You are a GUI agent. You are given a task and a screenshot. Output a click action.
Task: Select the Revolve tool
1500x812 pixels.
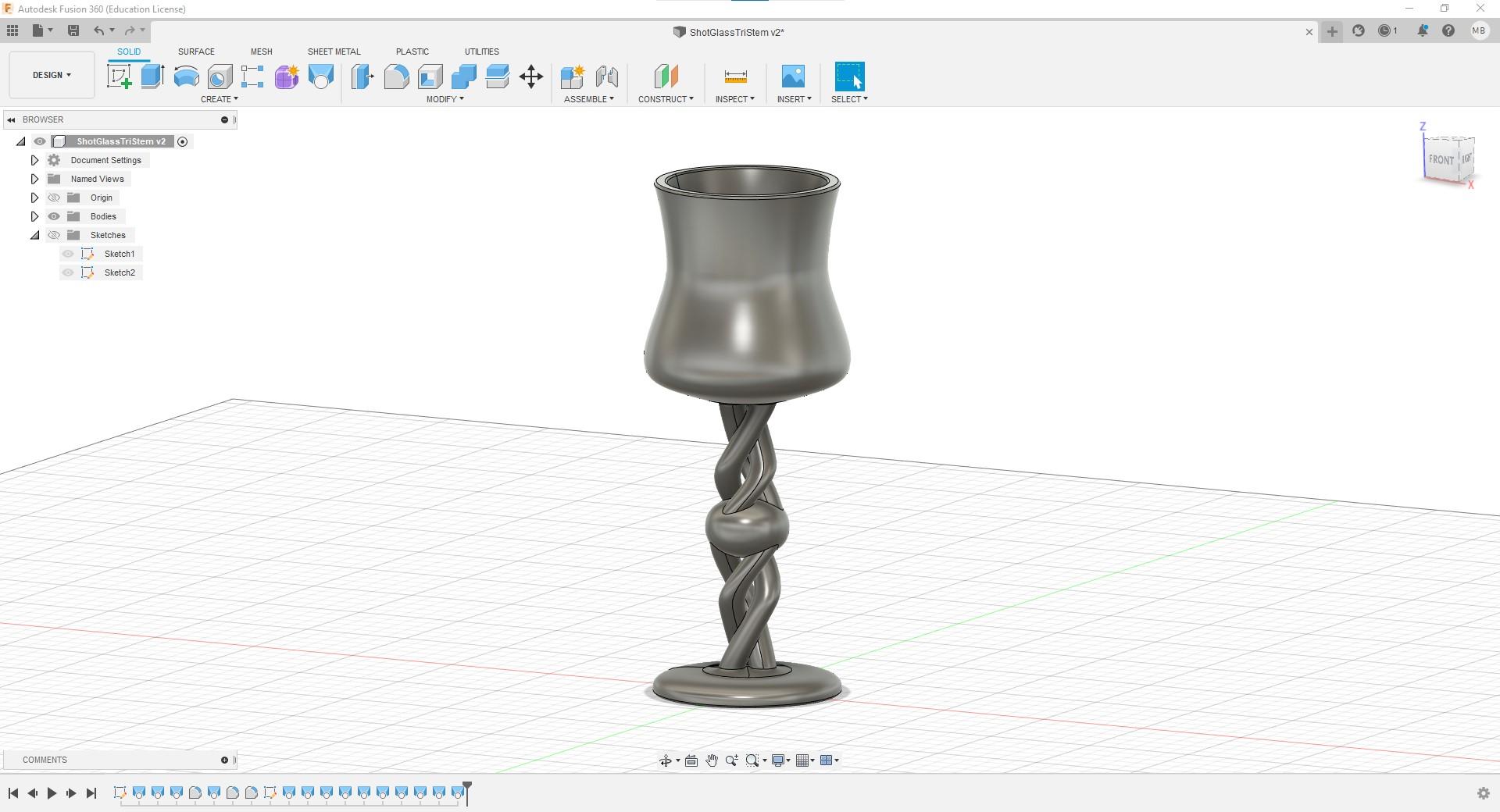tap(186, 77)
